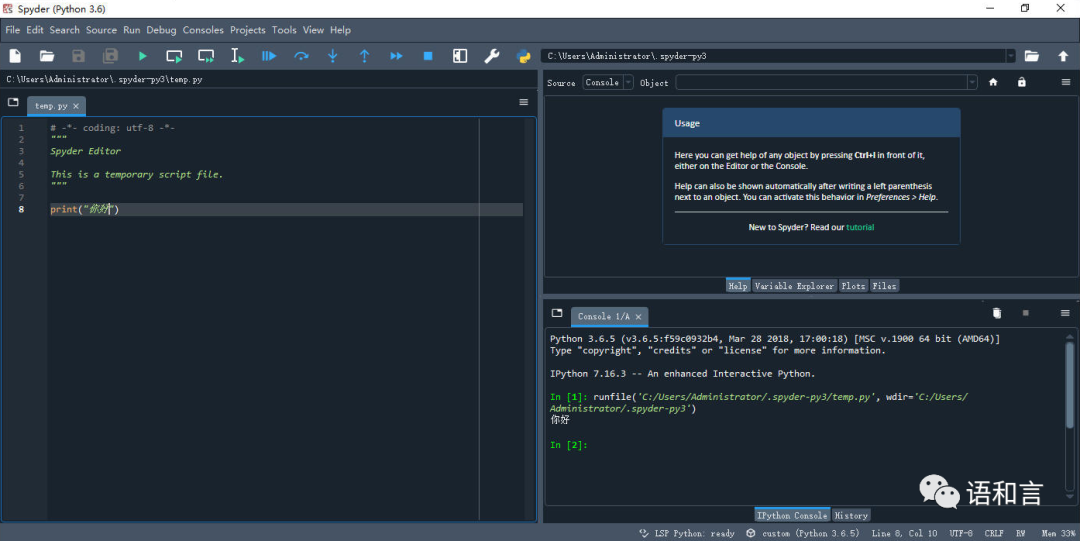1080x541 pixels.
Task: Click Run current cell toolbar icon
Action: (x=174, y=56)
